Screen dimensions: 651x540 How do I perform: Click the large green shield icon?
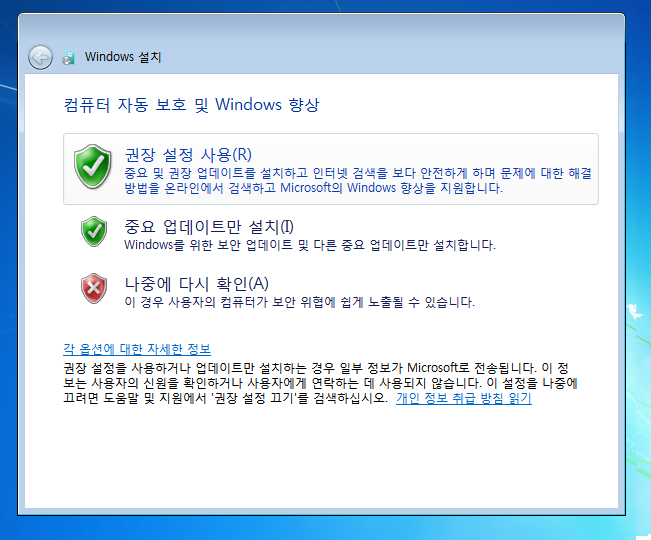tap(93, 166)
